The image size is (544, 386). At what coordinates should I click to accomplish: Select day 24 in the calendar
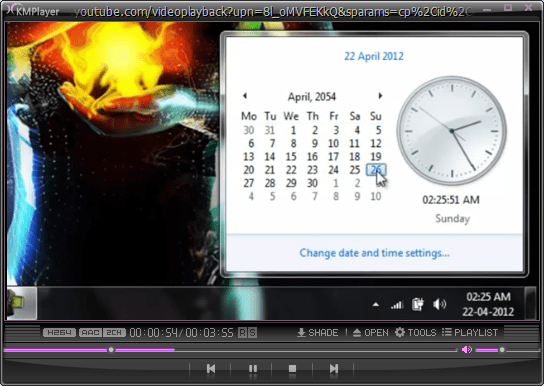point(333,170)
